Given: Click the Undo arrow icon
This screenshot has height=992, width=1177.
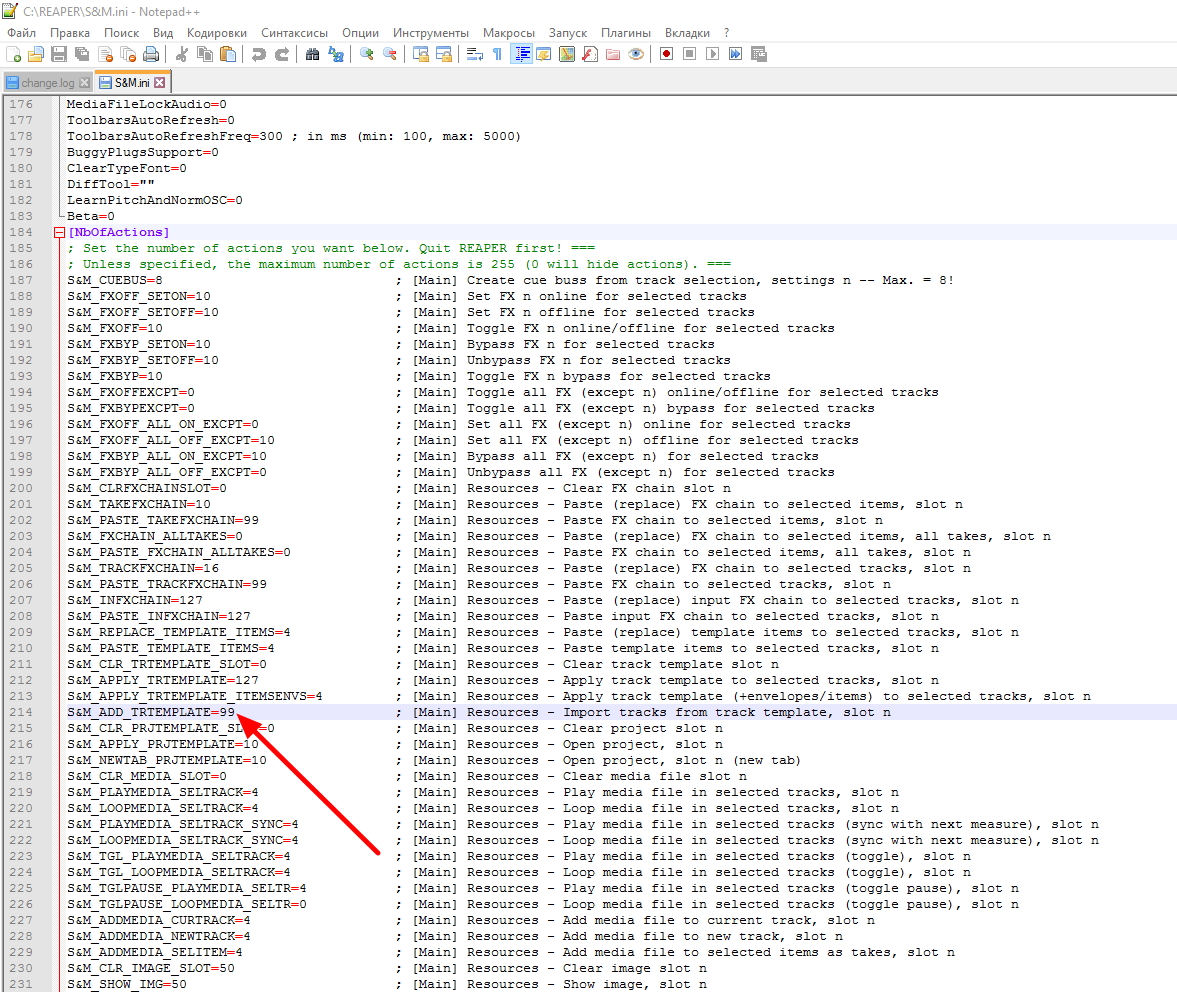Looking at the screenshot, I should click(x=258, y=54).
